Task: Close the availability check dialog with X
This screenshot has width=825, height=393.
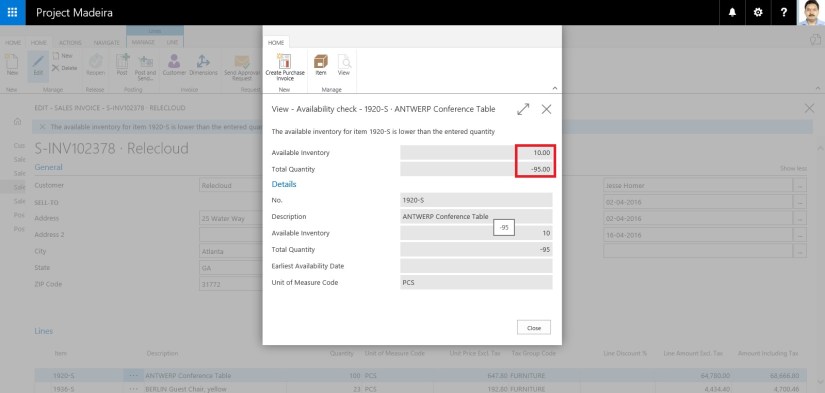Action: (x=547, y=109)
